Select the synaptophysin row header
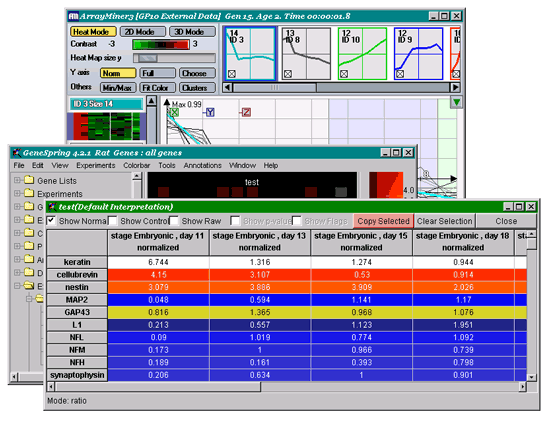 pyautogui.click(x=77, y=375)
